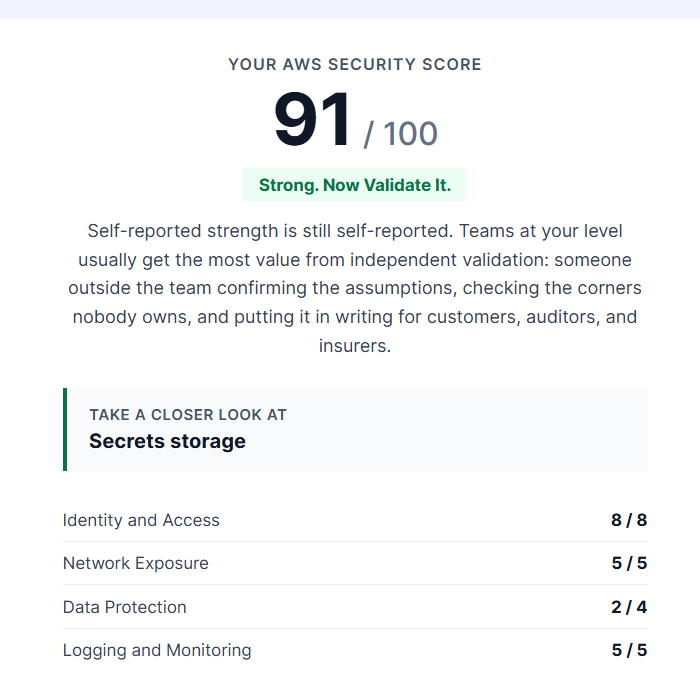Click the "Take a closer look at" label
The height and width of the screenshot is (700, 700).
coord(188,415)
